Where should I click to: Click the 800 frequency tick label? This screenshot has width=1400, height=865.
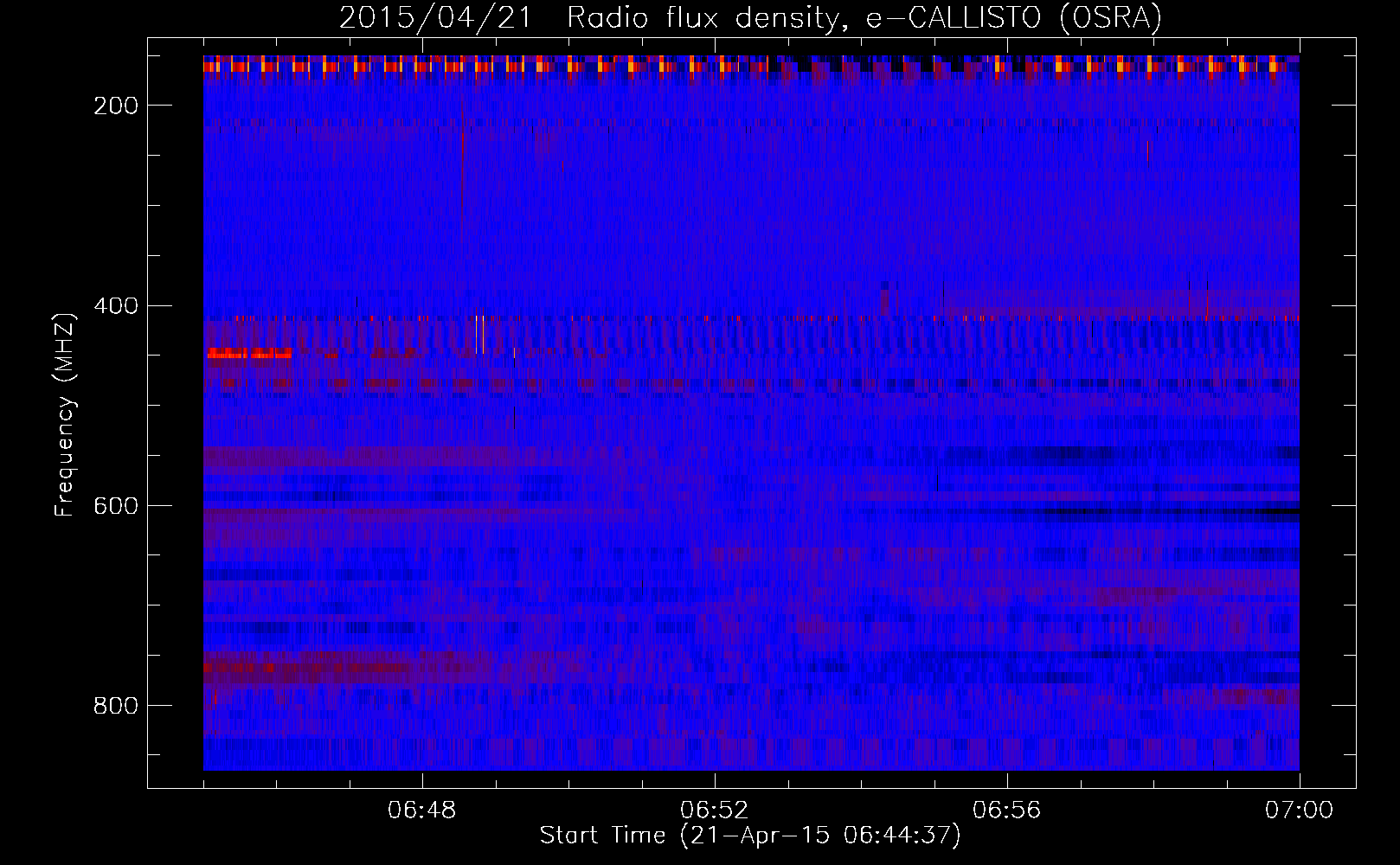pyautogui.click(x=116, y=707)
